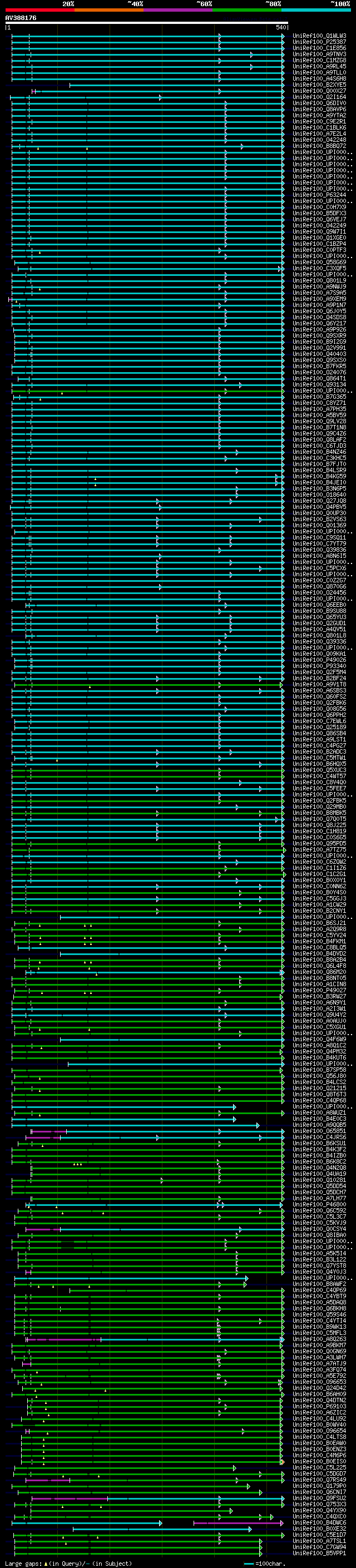Viewport: 356px width, 1568px height.
Task: Select the UniRef100_O42249 label
Action: tap(319, 225)
